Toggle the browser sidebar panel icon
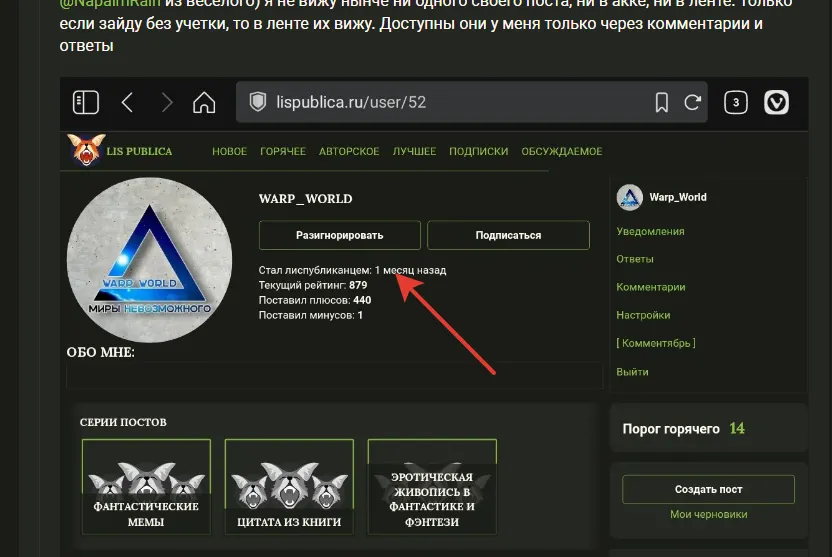This screenshot has height=557, width=832. click(x=86, y=102)
